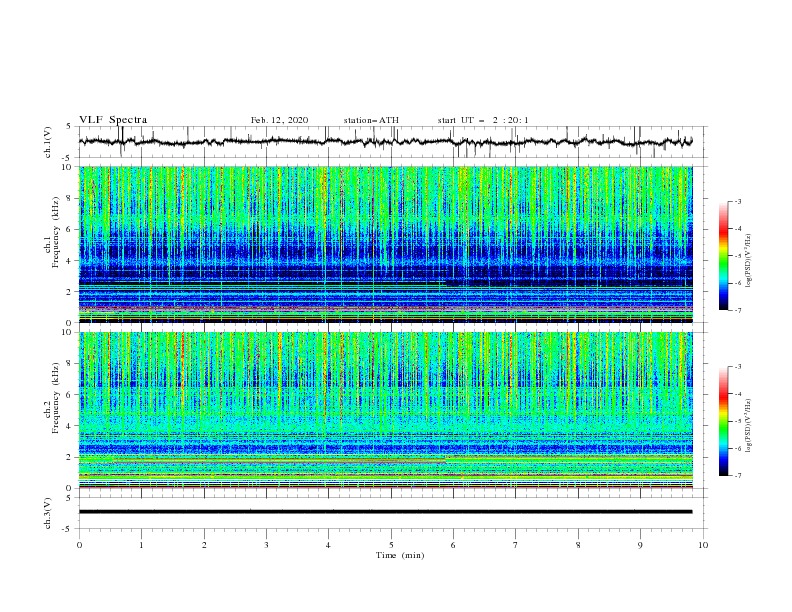The image size is (792, 612).
Task: Click the "2" kHz tick on ch.2 frequency axis
Action: point(70,457)
